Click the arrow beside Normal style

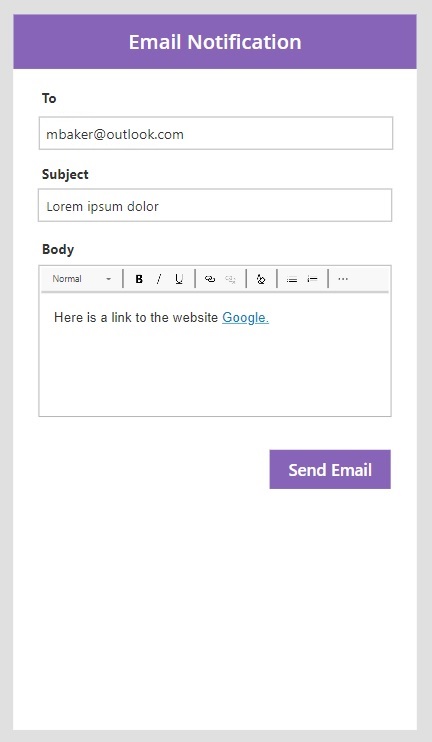(108, 279)
